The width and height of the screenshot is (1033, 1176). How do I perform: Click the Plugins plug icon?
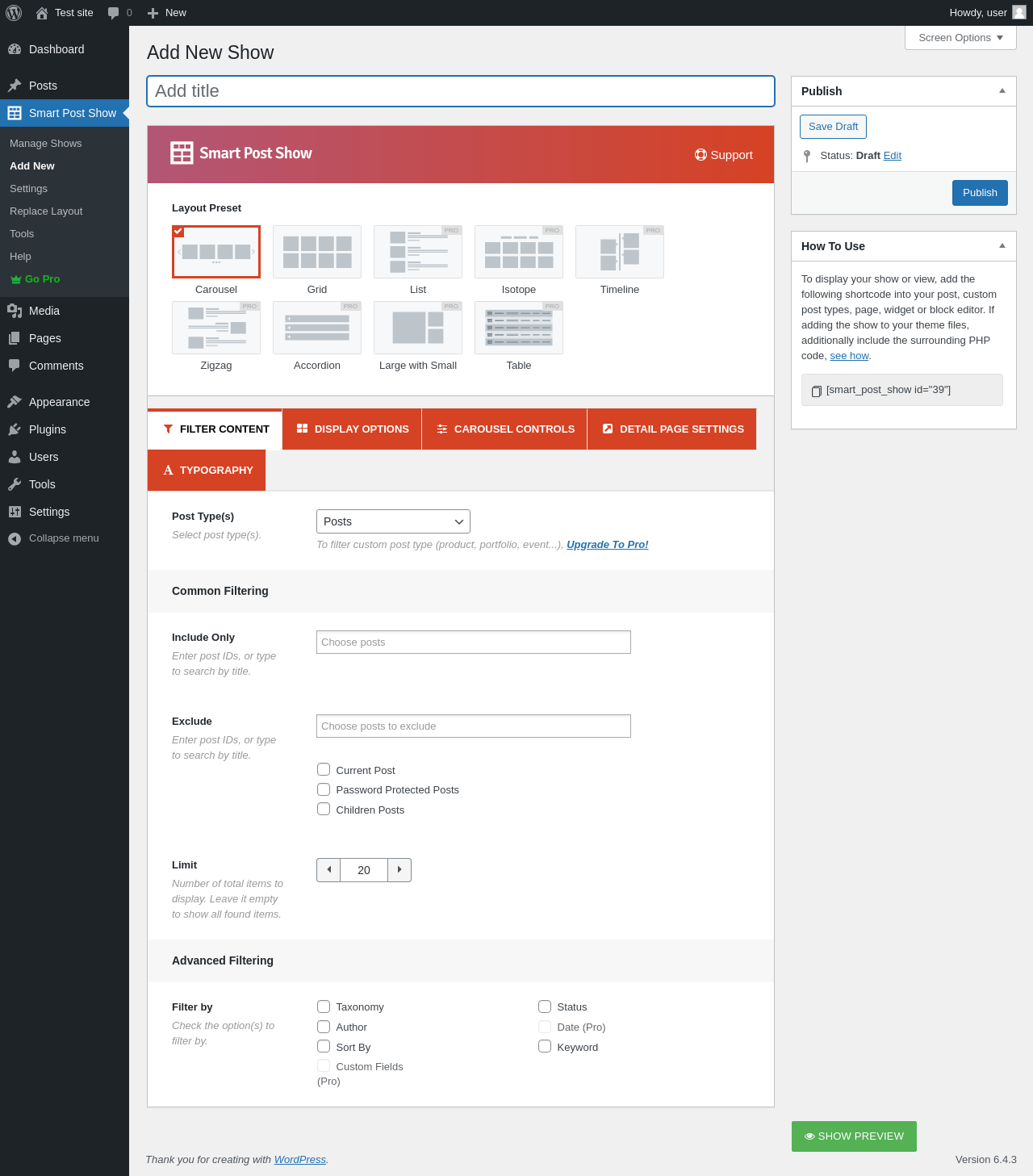pos(15,429)
